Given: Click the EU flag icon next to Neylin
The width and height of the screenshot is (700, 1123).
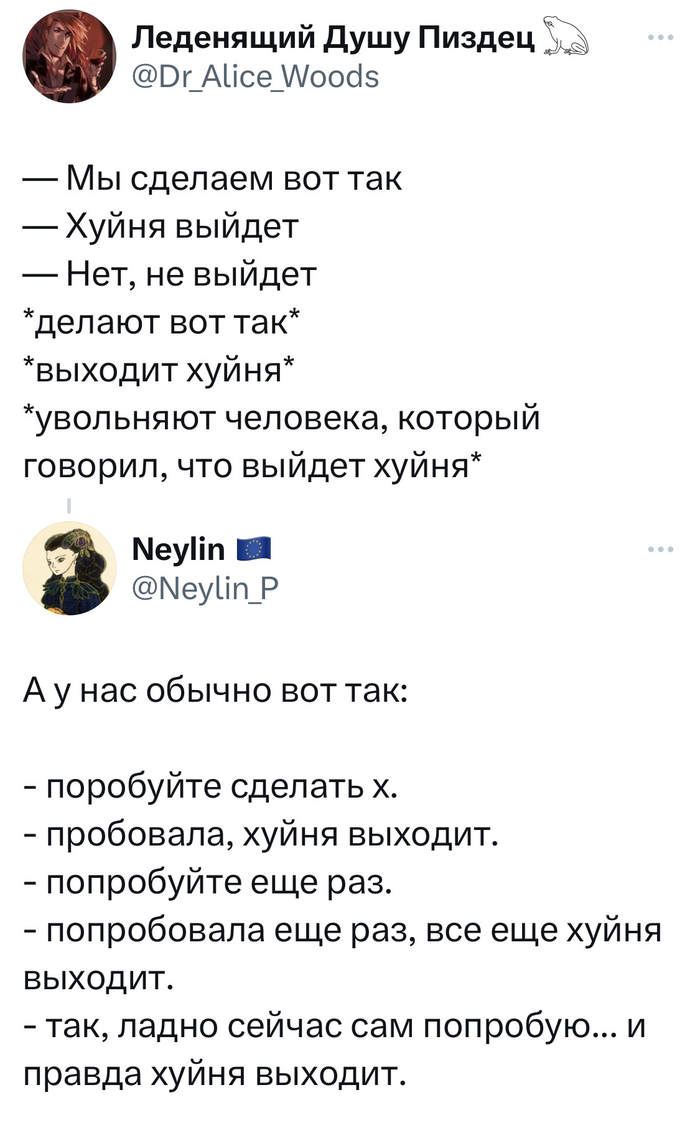Looking at the screenshot, I should click(255, 547).
